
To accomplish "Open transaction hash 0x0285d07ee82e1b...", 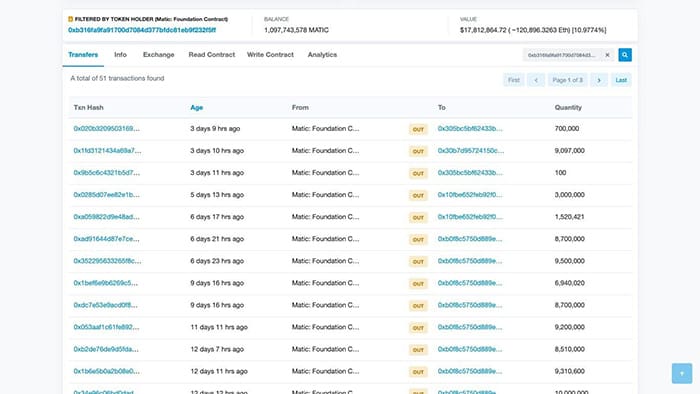I will point(106,195).
